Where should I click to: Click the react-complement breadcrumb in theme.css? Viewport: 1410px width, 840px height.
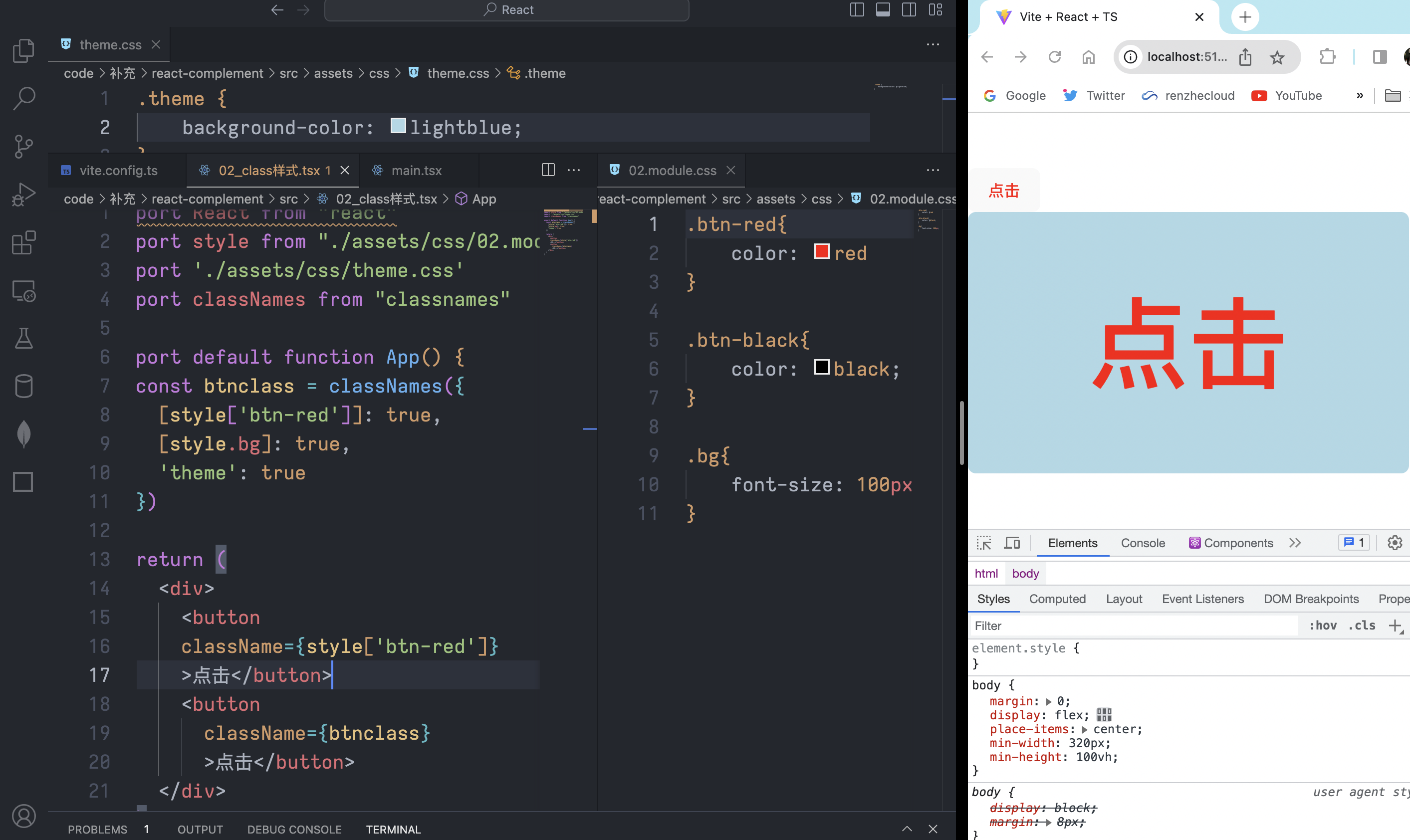point(207,73)
